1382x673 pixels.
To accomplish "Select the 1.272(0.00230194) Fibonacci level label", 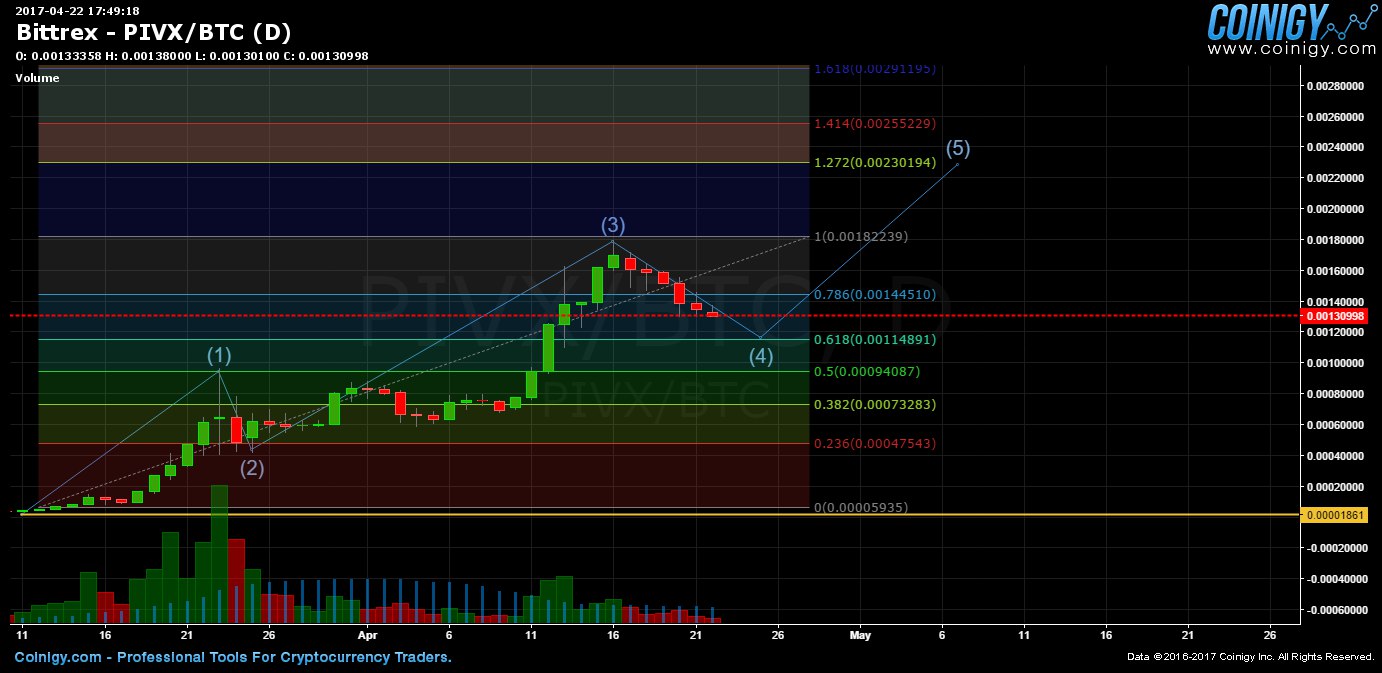I will pos(875,162).
